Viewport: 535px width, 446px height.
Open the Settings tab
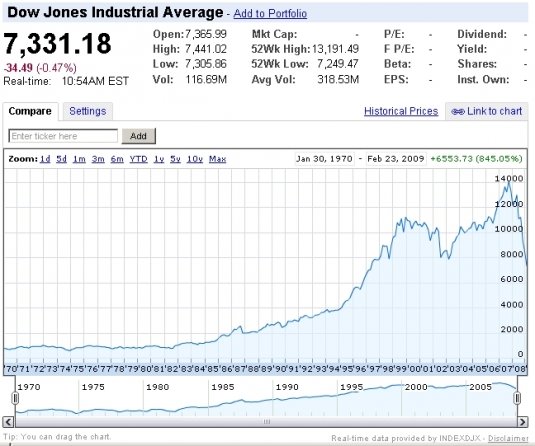tap(88, 111)
